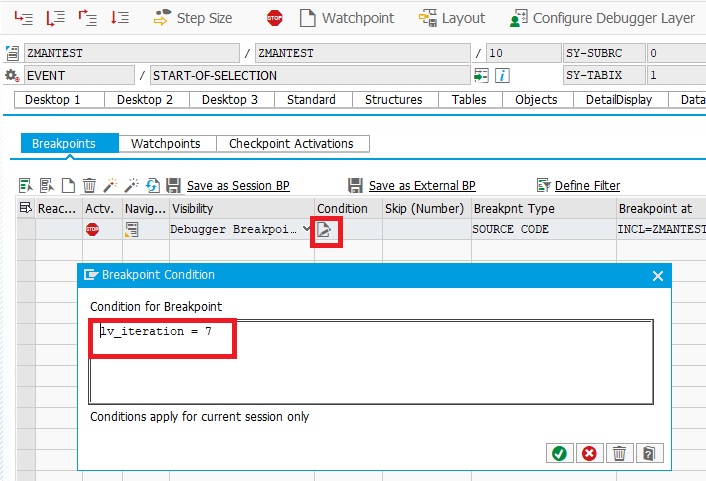The height and width of the screenshot is (481, 706).
Task: Click the Condition edit icon in breakpoint row
Action: click(325, 230)
